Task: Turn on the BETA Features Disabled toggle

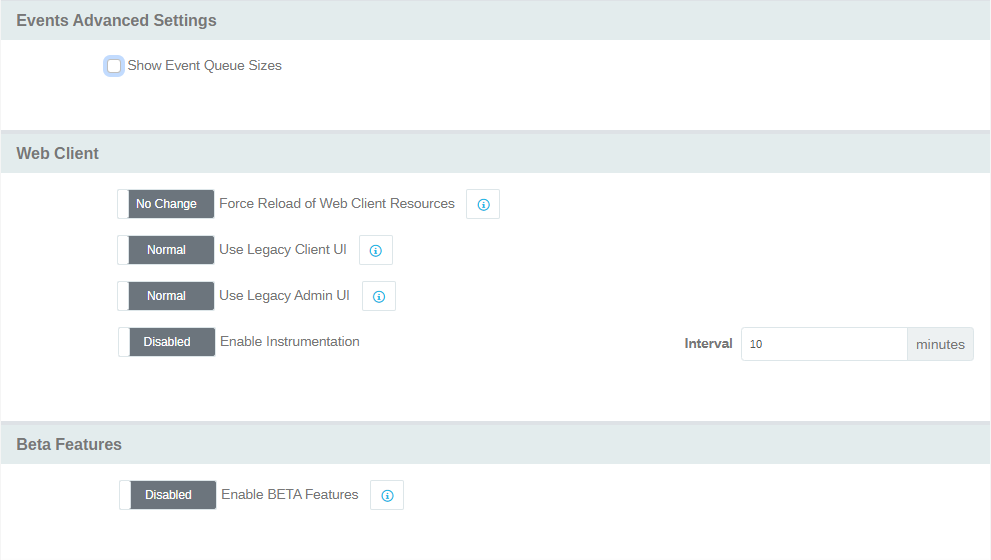Action: click(168, 495)
